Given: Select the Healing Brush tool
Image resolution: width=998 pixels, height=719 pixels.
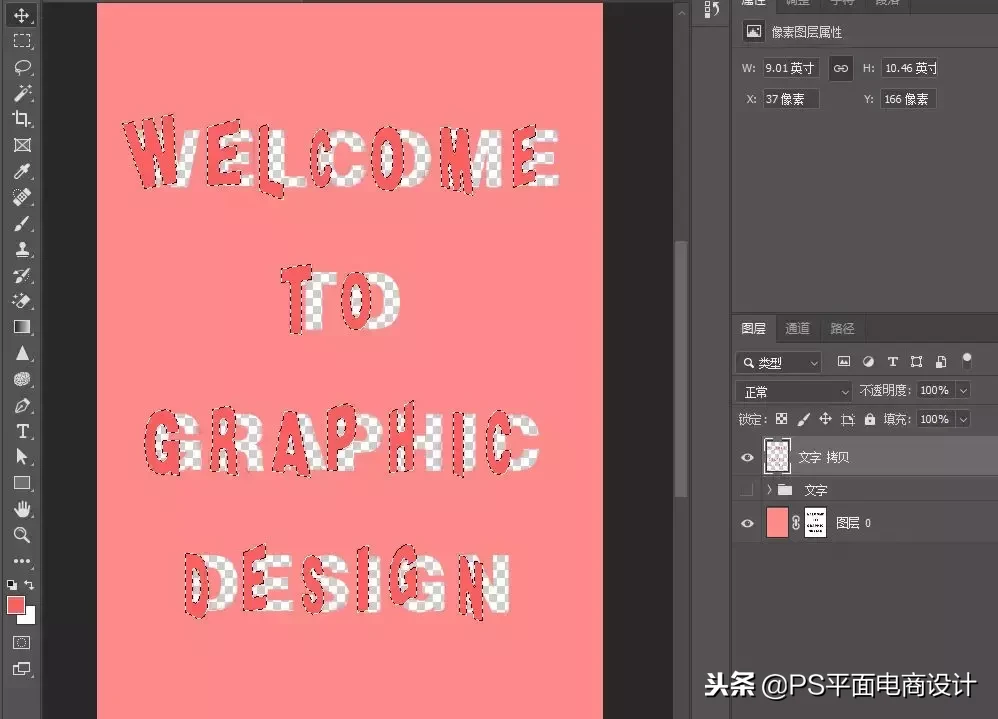Looking at the screenshot, I should tap(22, 197).
